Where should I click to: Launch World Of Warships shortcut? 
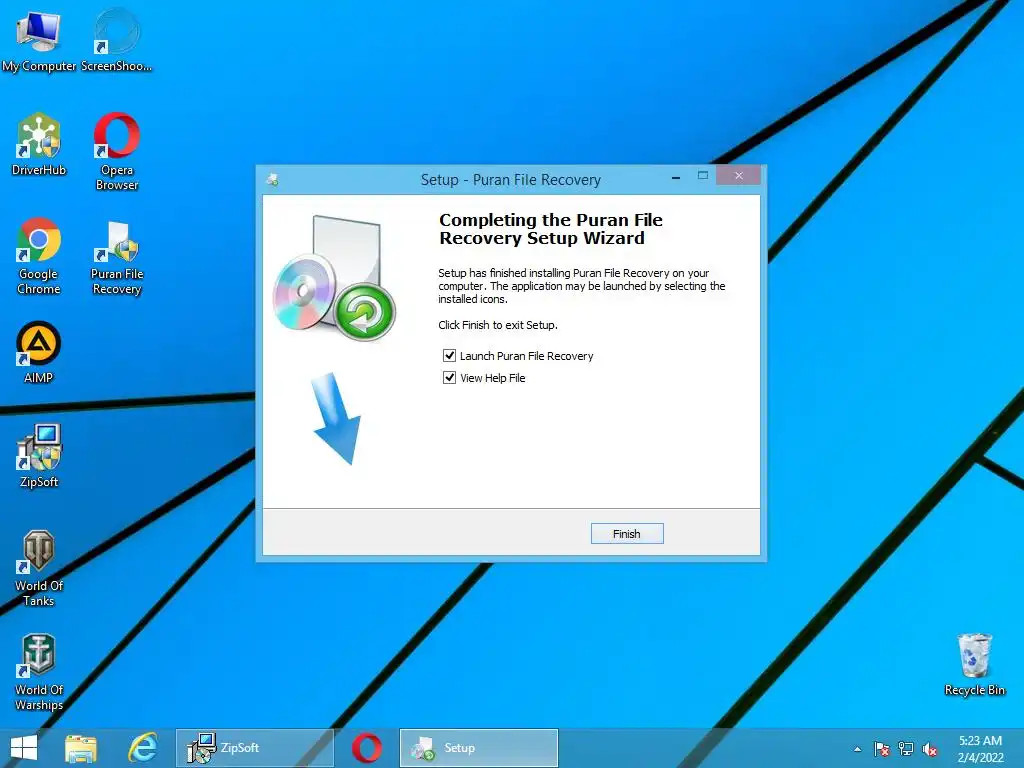pyautogui.click(x=39, y=672)
